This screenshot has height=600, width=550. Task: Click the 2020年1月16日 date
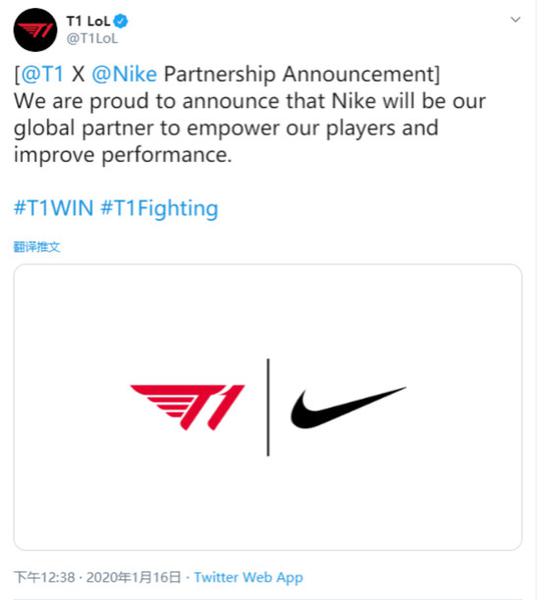click(133, 577)
